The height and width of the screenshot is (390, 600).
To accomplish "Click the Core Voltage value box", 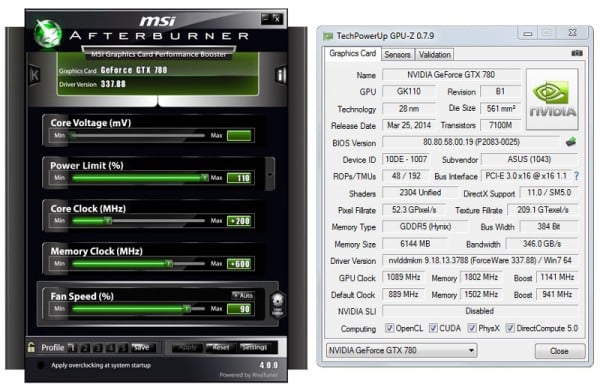I will [x=239, y=135].
